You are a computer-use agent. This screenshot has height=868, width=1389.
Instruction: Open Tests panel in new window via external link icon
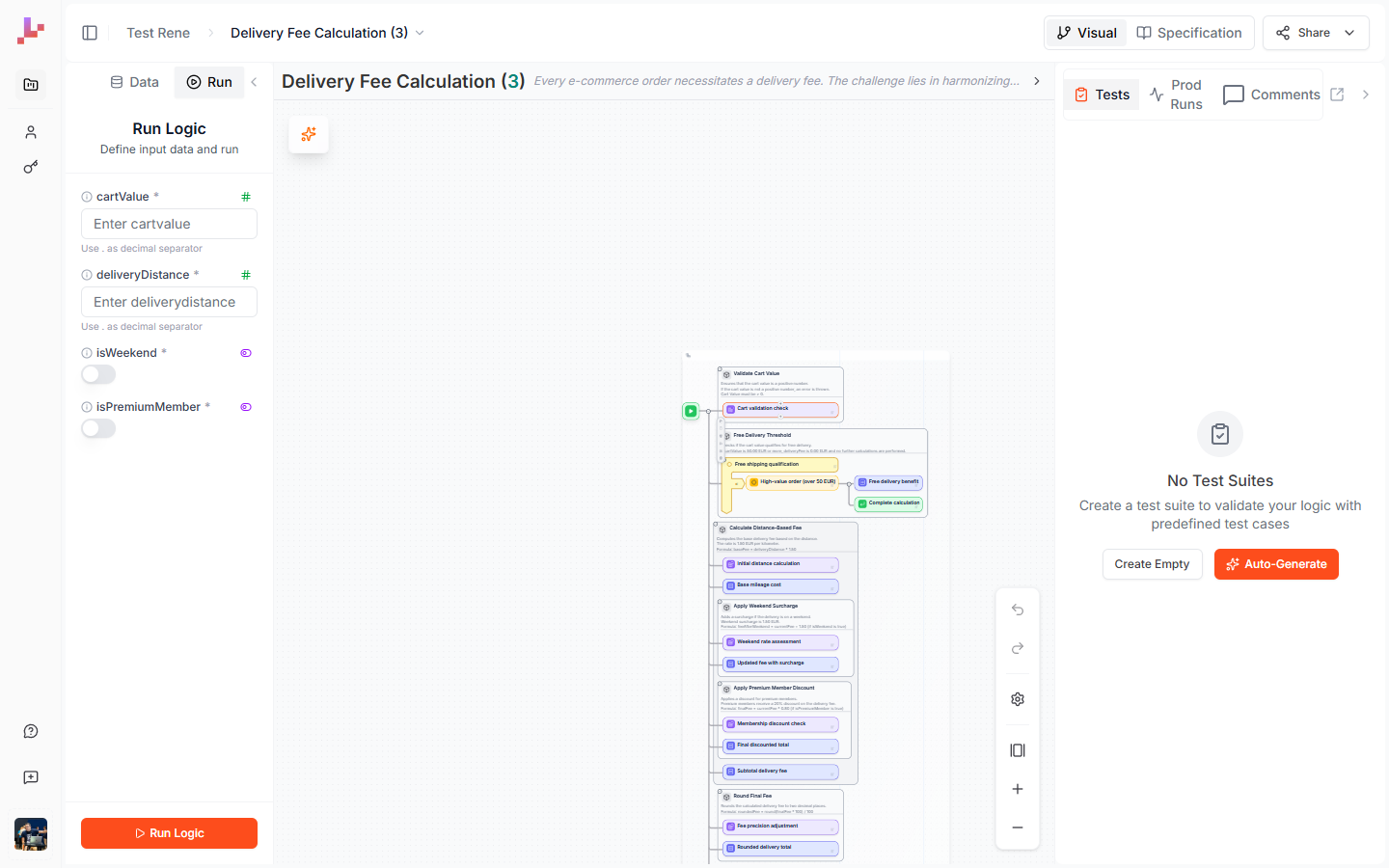click(x=1336, y=94)
